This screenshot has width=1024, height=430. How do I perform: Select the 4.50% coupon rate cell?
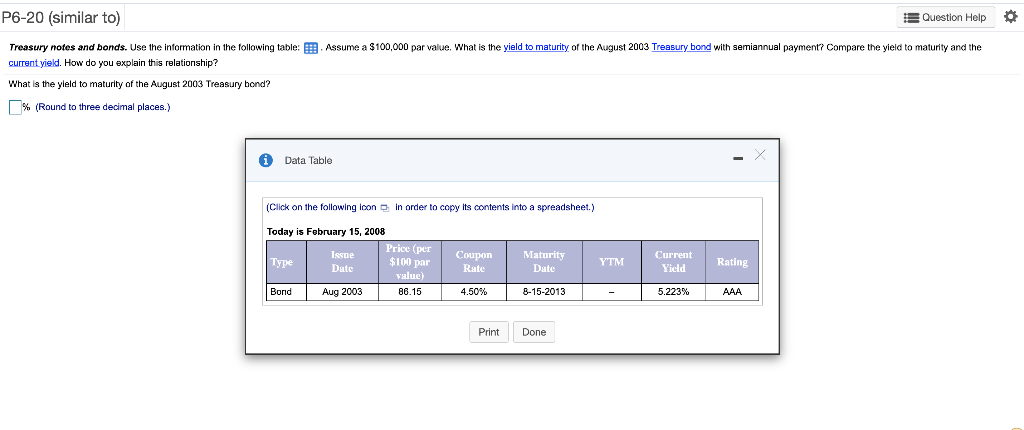[x=473, y=292]
